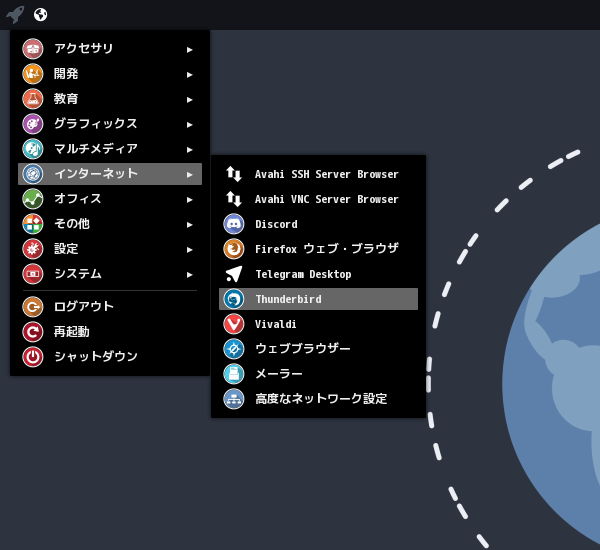Select the オフィス menu entry

click(x=110, y=199)
